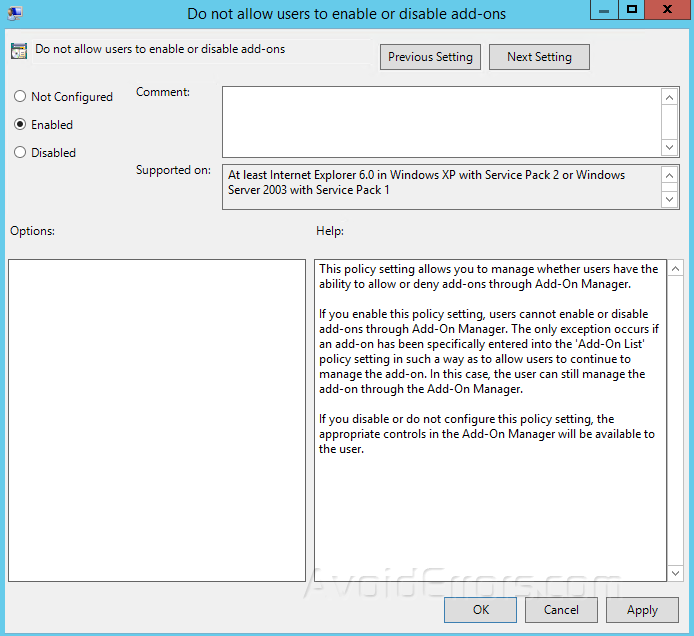The image size is (694, 636).
Task: Cancel the policy dialog
Action: pyautogui.click(x=561, y=610)
